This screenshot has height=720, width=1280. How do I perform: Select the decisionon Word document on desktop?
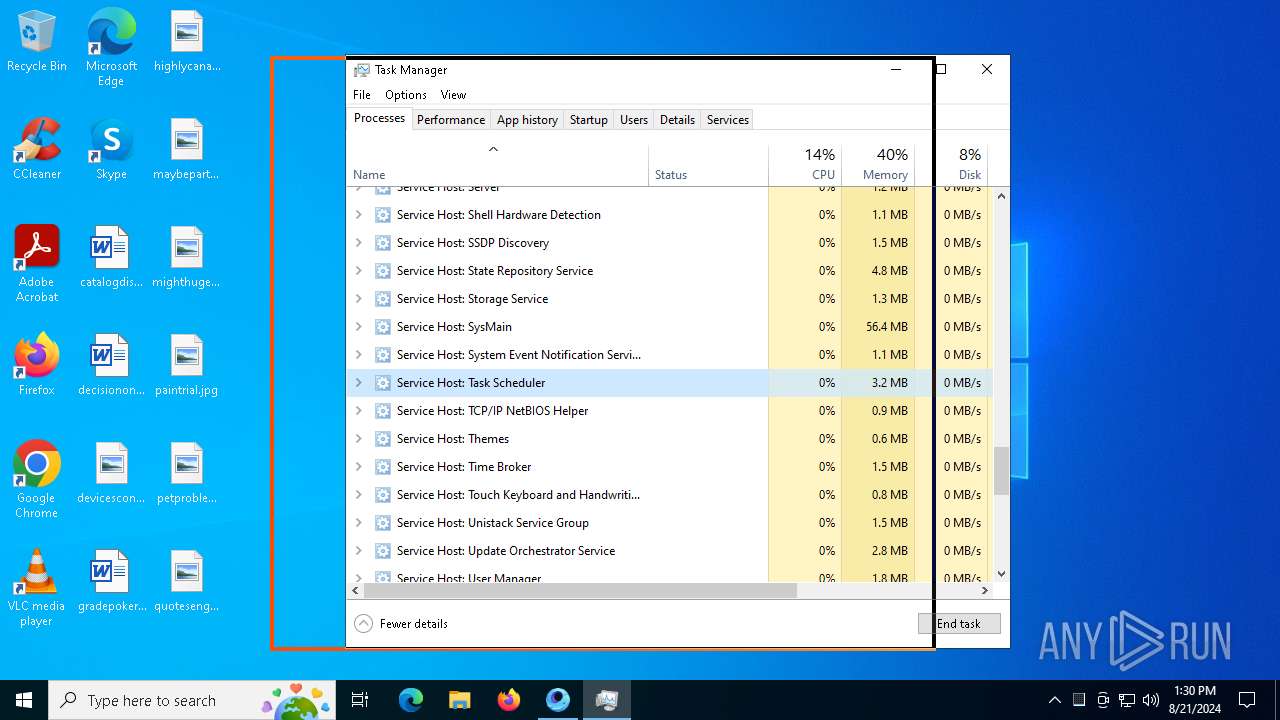tap(111, 366)
